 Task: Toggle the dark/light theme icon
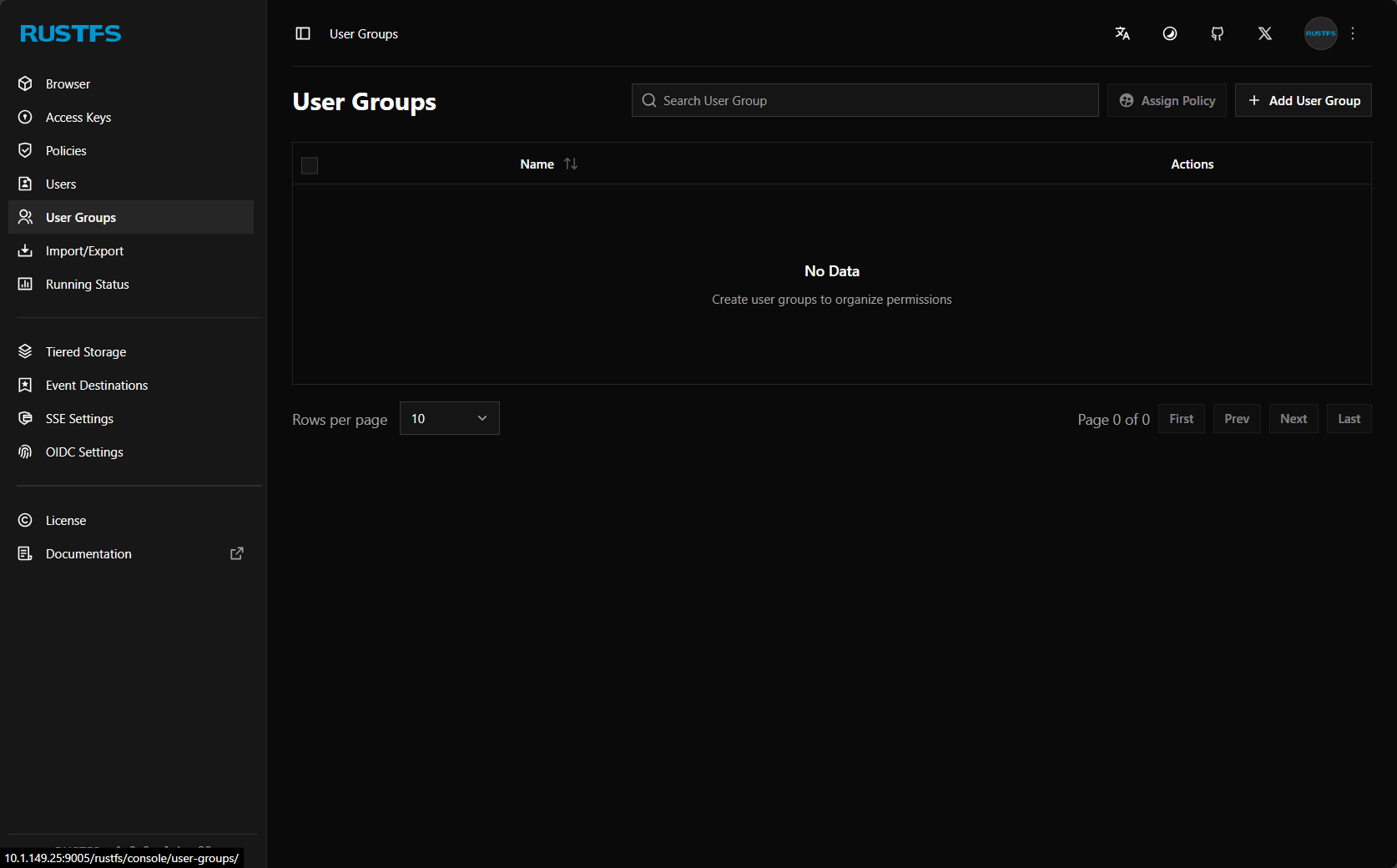1170,33
